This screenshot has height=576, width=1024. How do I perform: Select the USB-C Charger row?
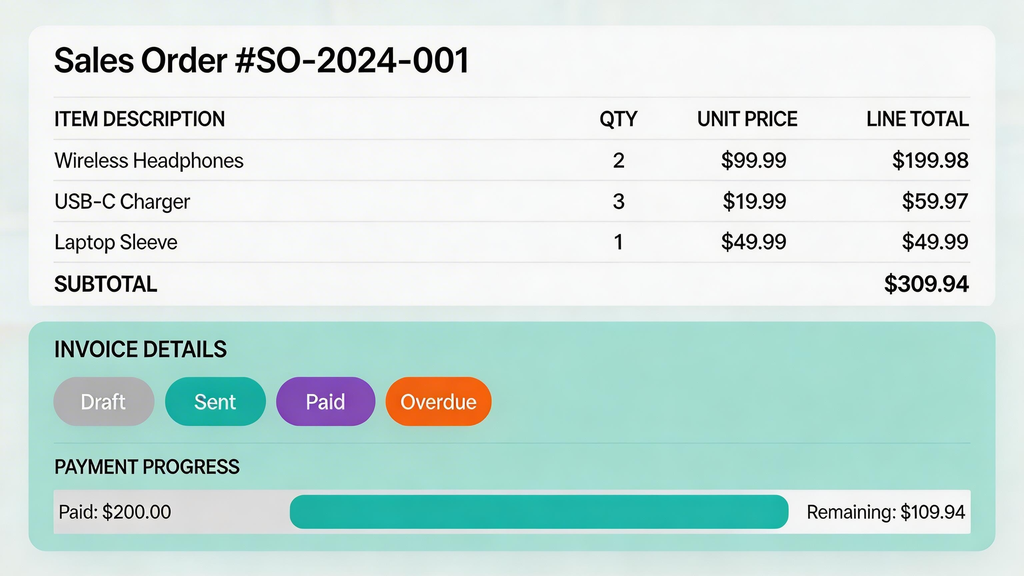point(122,201)
